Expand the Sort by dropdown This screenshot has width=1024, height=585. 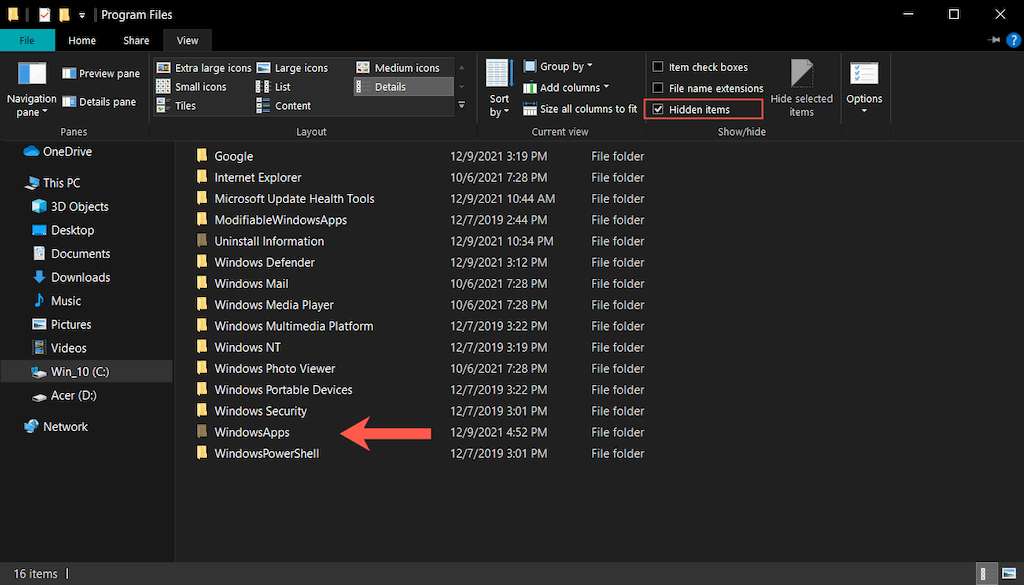coord(500,89)
